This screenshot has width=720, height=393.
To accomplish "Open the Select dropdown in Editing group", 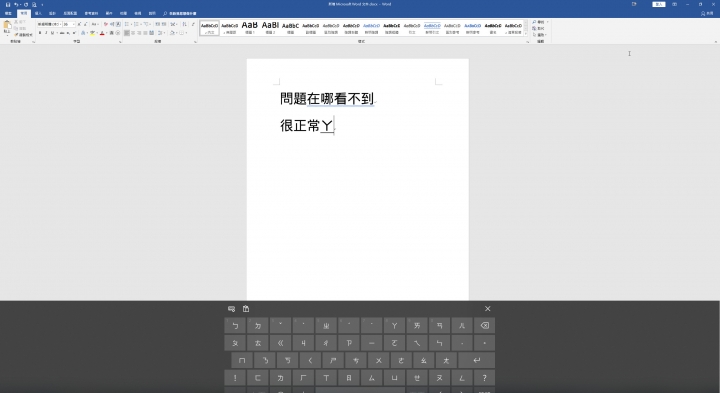I will coord(540,35).
